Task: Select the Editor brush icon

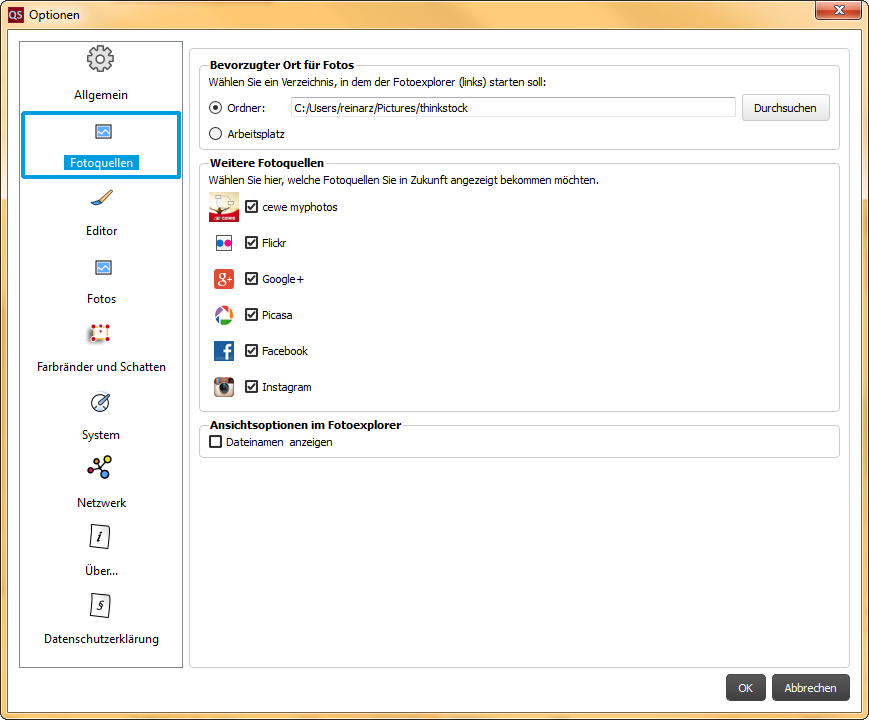Action: [101, 198]
